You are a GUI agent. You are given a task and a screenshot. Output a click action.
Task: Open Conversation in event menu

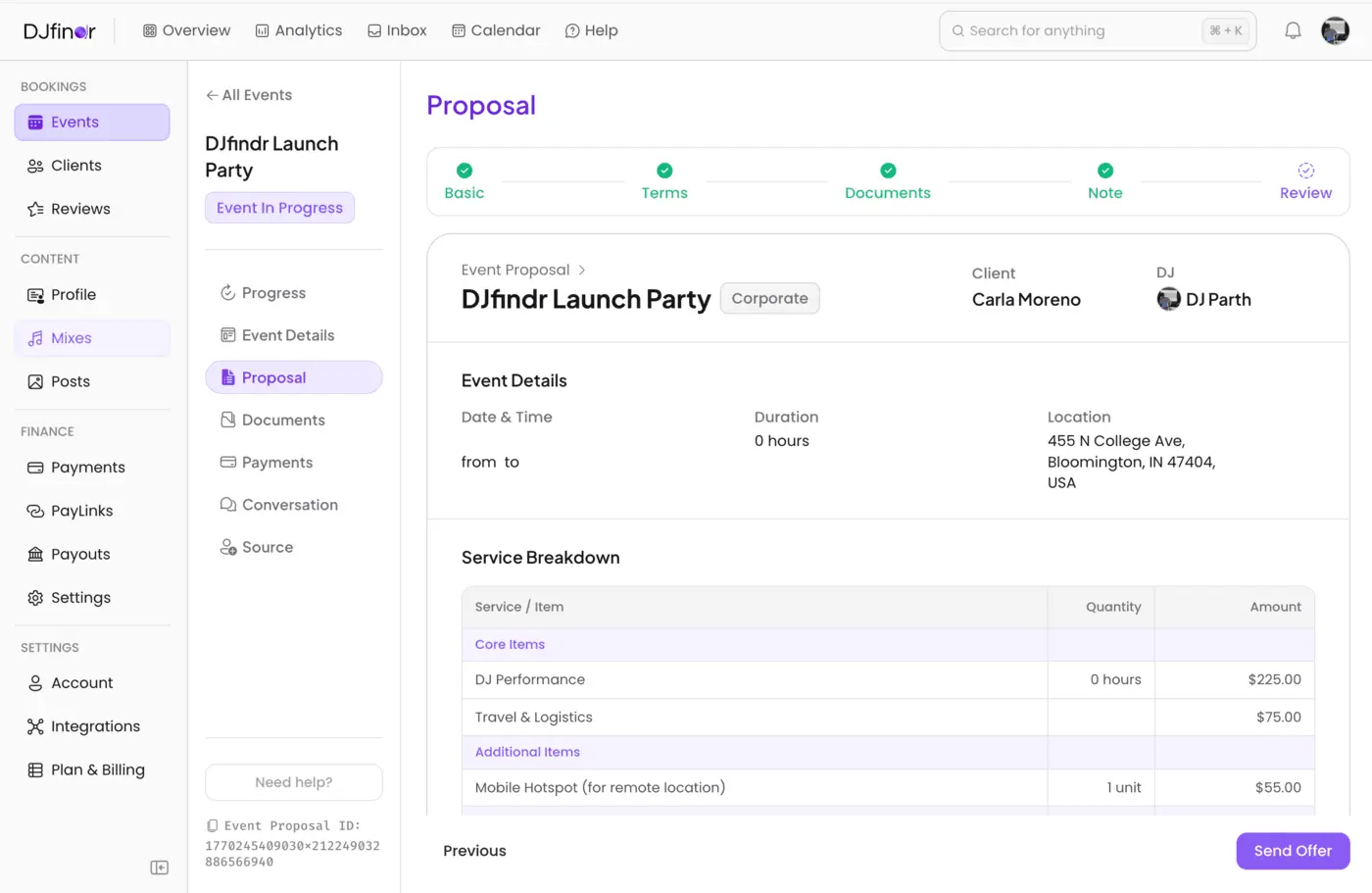coord(293,505)
